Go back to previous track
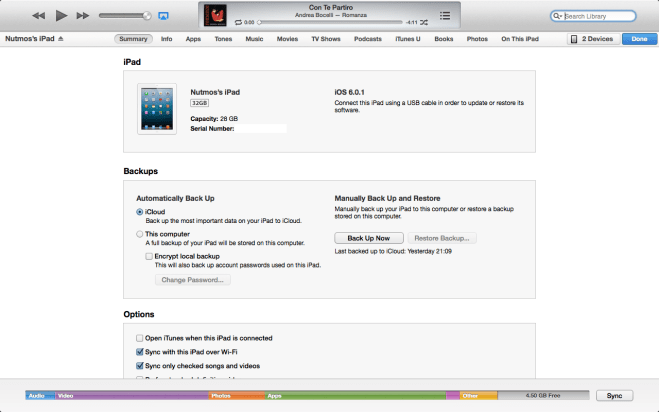The height and width of the screenshot is (412, 659). tap(38, 16)
